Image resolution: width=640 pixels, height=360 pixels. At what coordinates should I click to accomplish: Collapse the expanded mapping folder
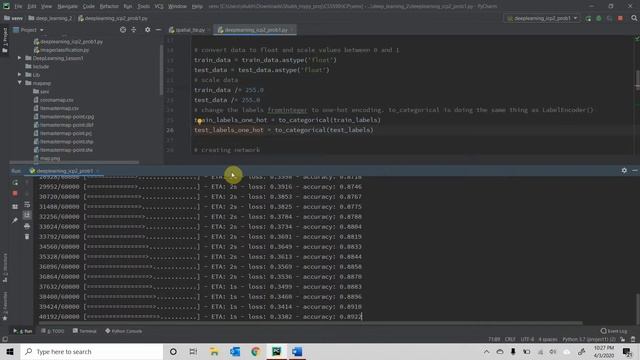click(x=19, y=83)
